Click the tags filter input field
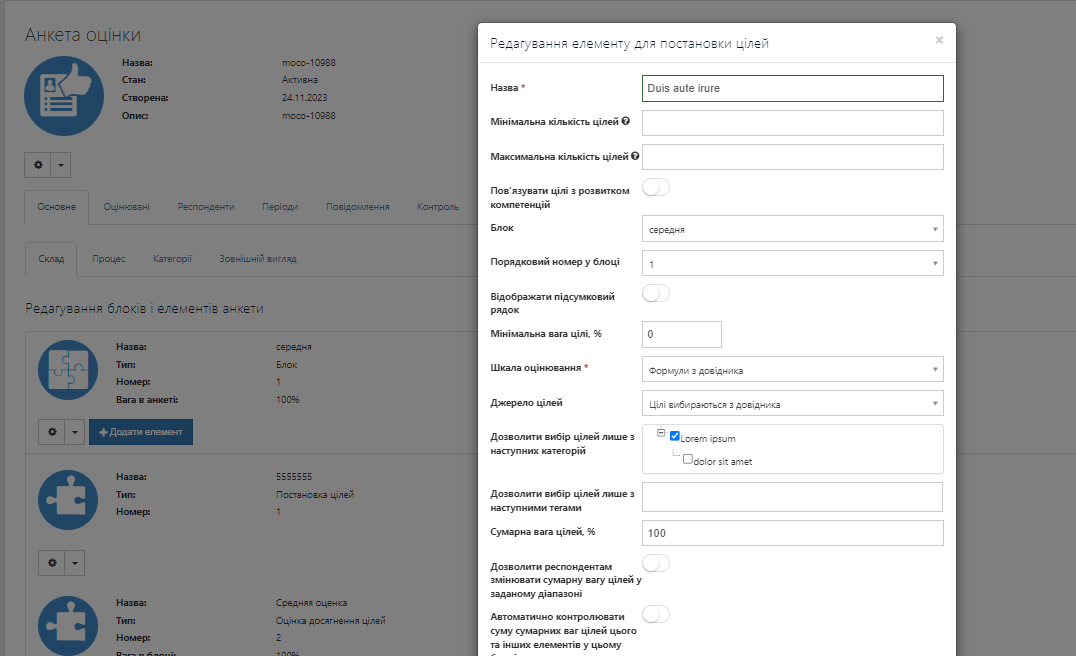The height and width of the screenshot is (656, 1076). point(793,497)
